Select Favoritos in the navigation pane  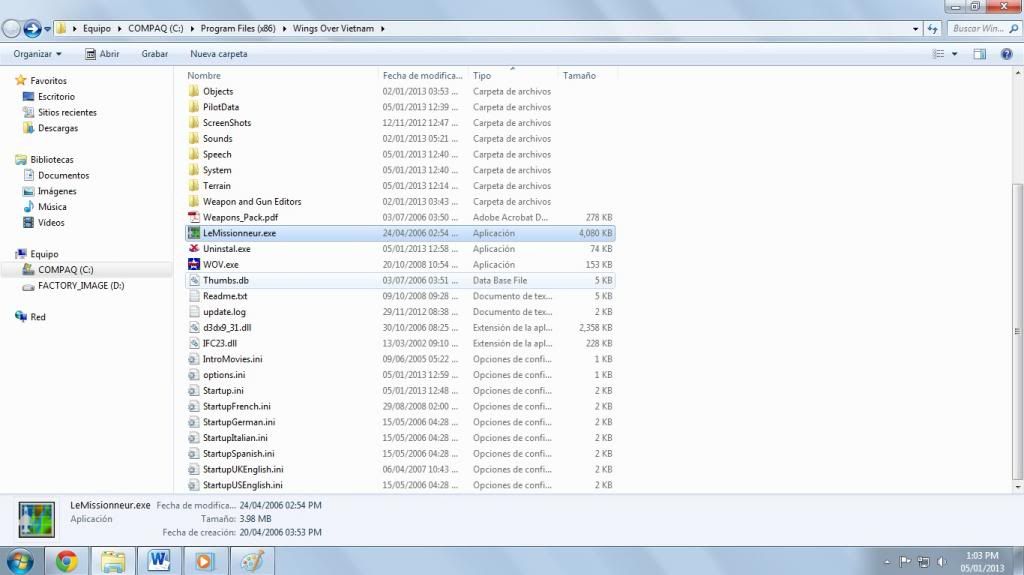tap(48, 80)
